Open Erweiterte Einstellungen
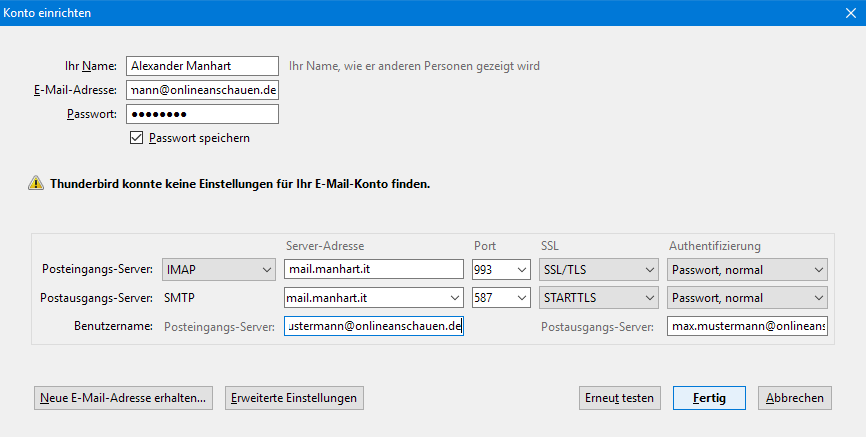This screenshot has height=437, width=866. click(x=294, y=398)
